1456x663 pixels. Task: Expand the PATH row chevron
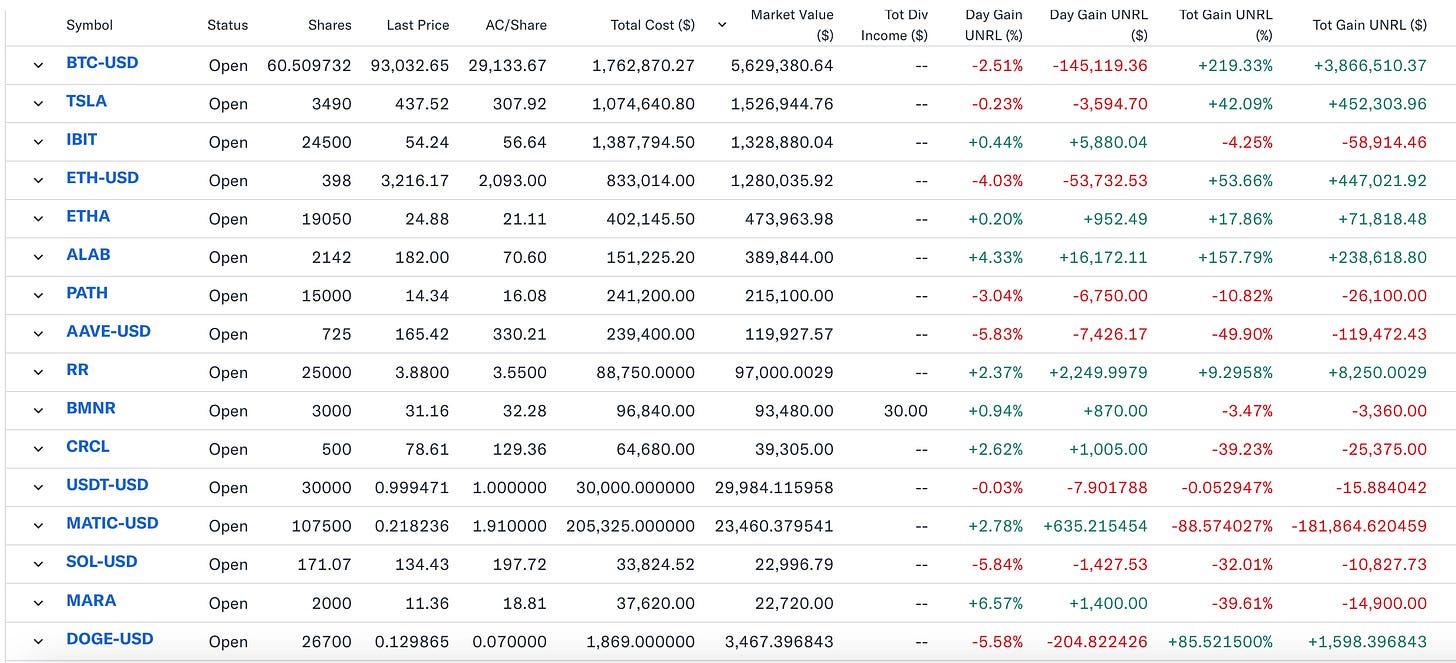(x=39, y=295)
